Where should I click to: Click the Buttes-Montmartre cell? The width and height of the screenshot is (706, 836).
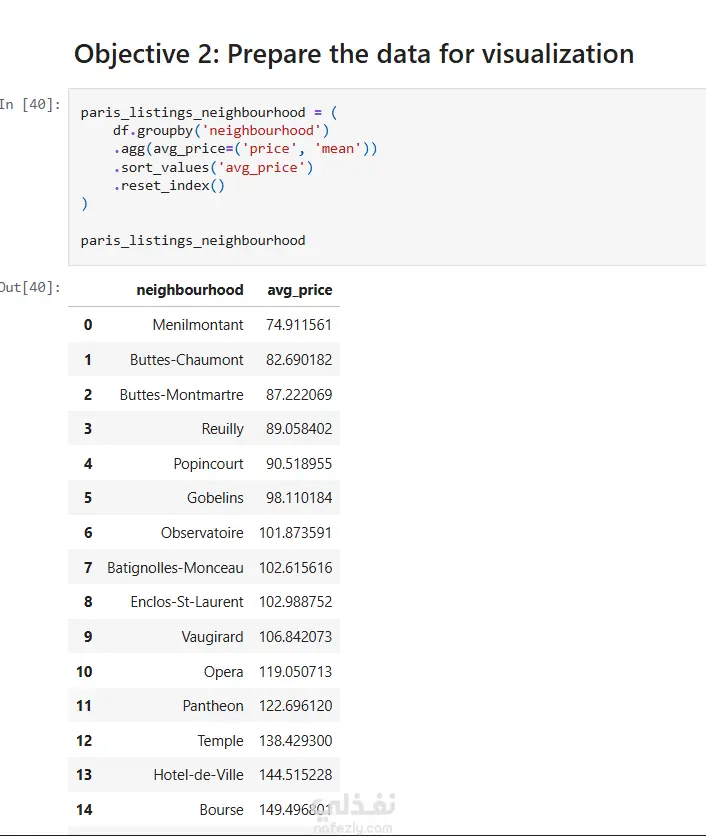pyautogui.click(x=181, y=395)
